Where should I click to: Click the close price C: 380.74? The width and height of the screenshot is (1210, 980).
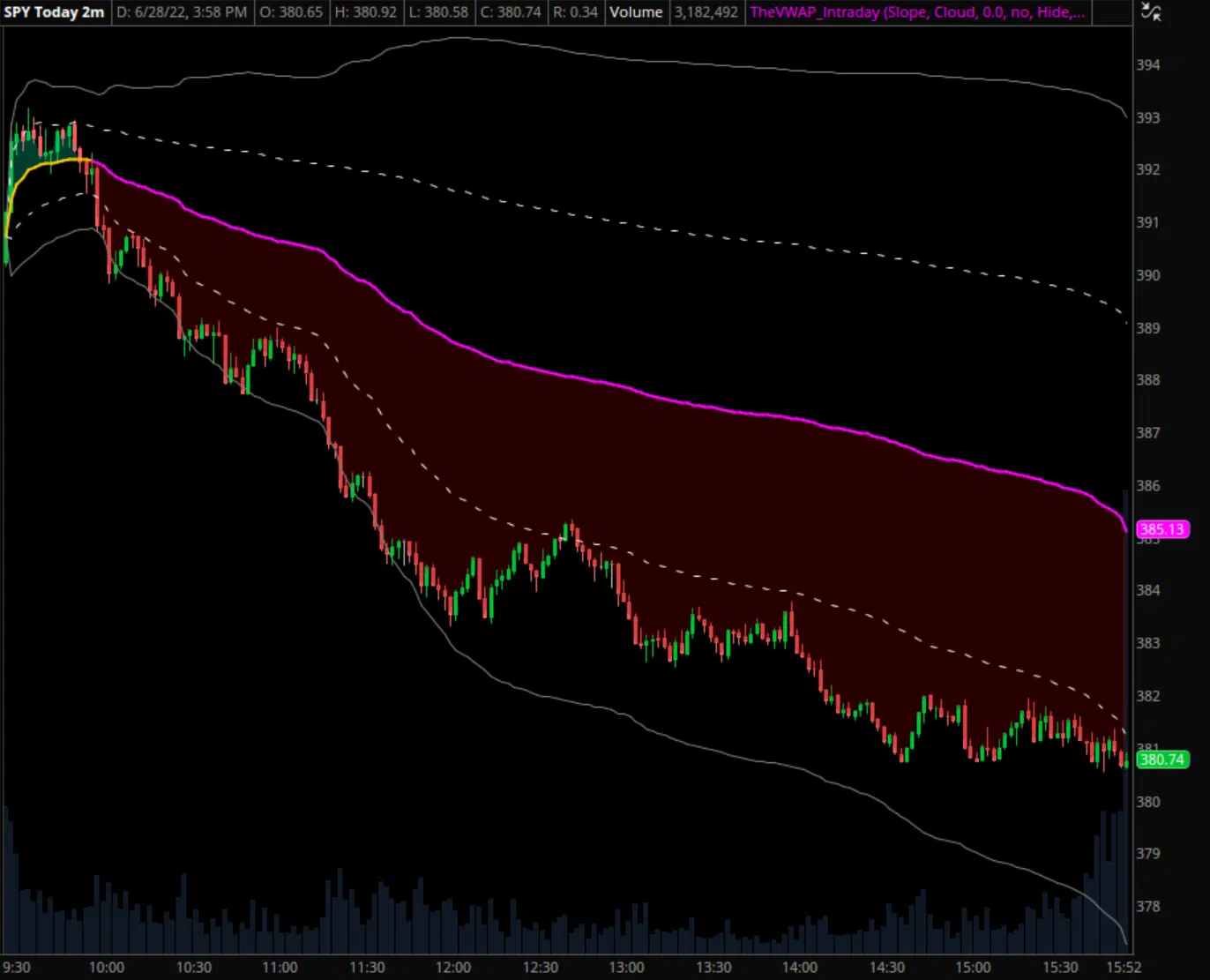[512, 12]
